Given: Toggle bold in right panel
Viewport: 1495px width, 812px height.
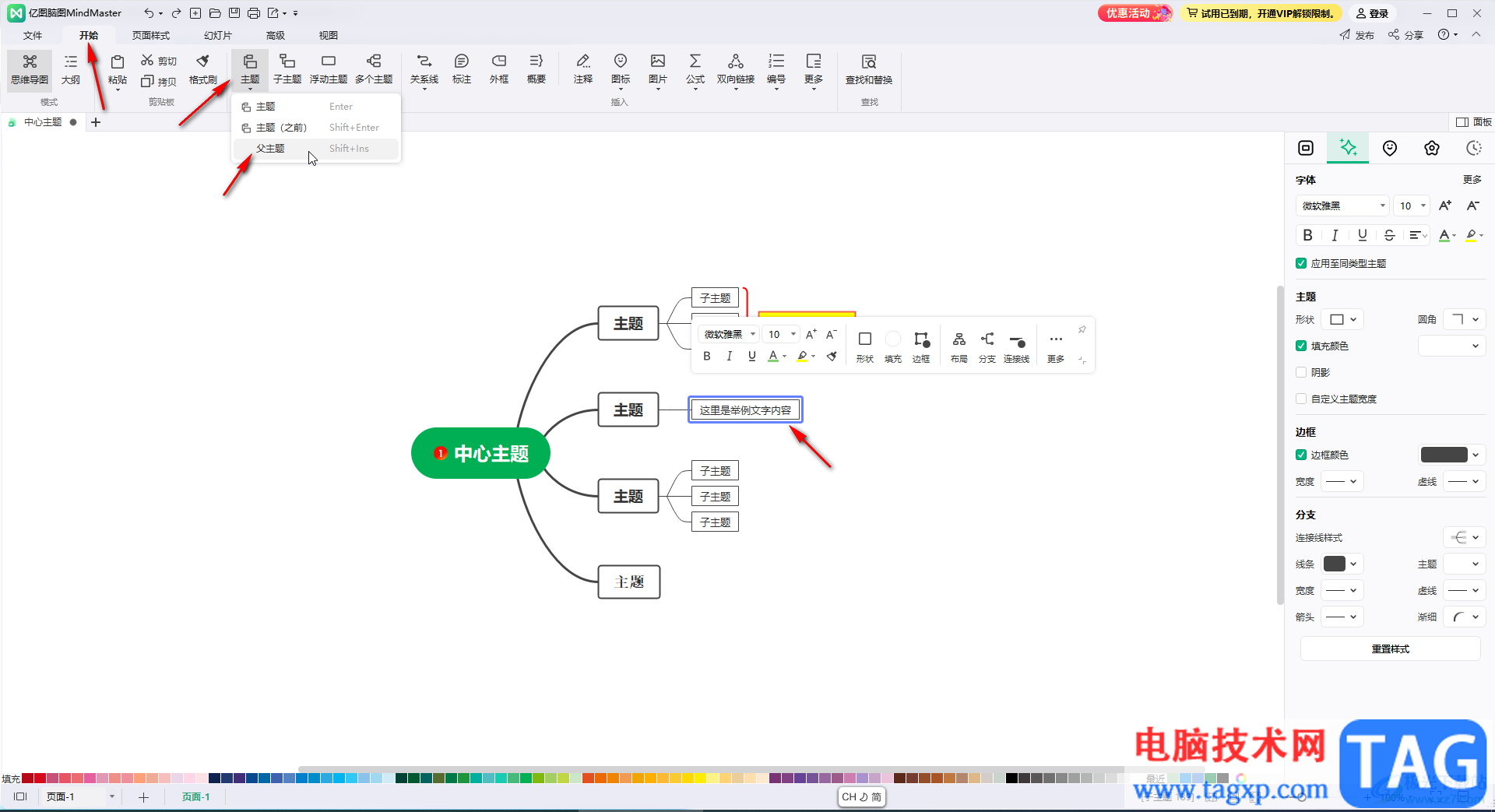Looking at the screenshot, I should point(1308,235).
